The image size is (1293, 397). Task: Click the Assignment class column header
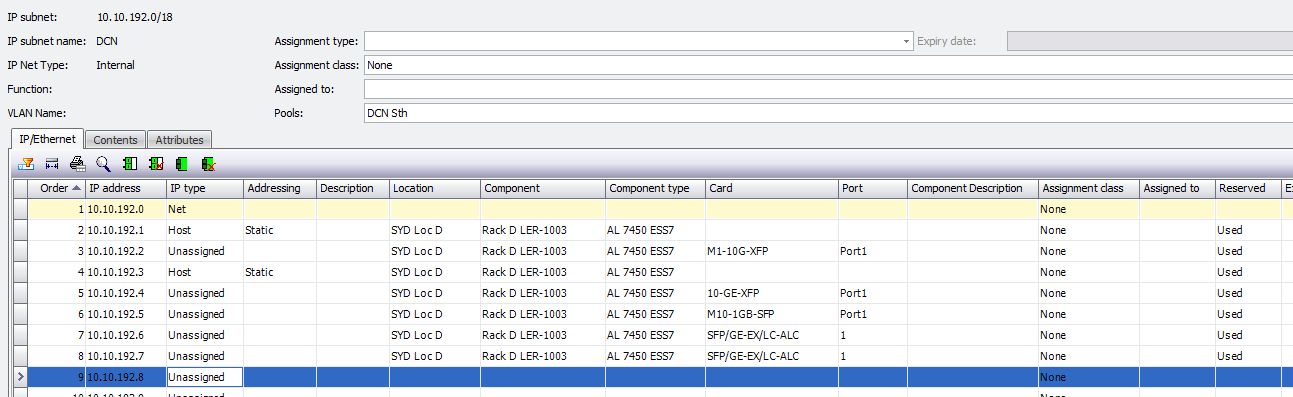pos(1089,188)
